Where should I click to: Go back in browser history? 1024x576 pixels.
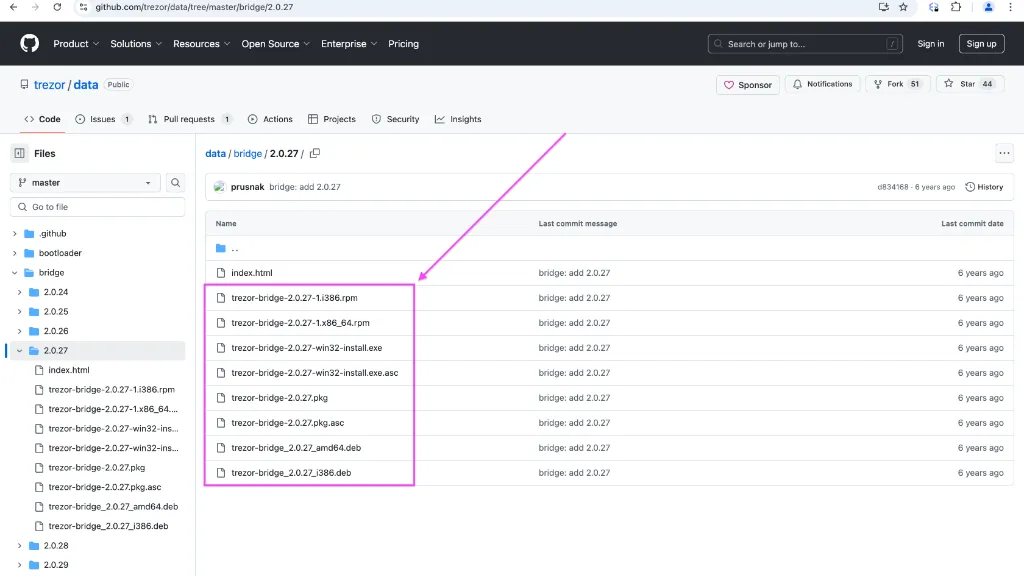(14, 7)
